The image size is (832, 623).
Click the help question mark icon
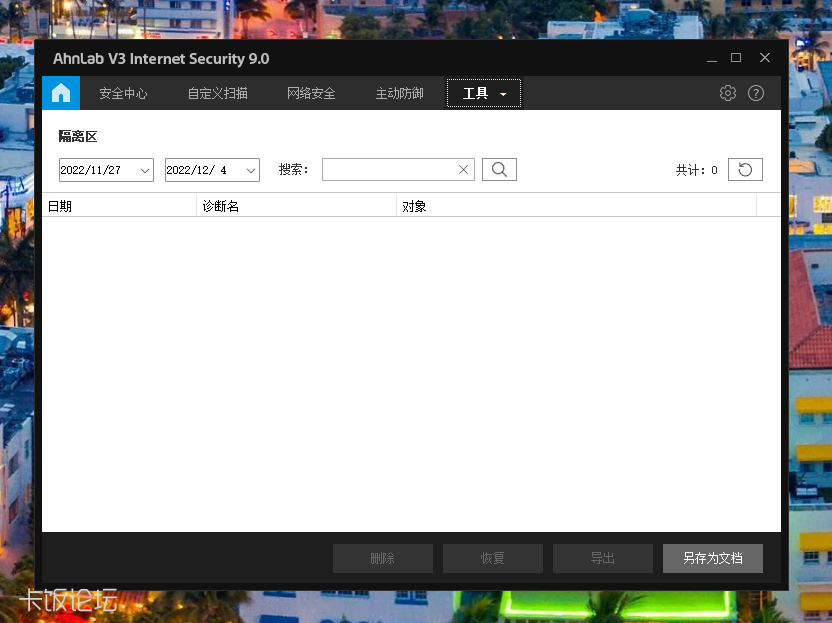756,92
